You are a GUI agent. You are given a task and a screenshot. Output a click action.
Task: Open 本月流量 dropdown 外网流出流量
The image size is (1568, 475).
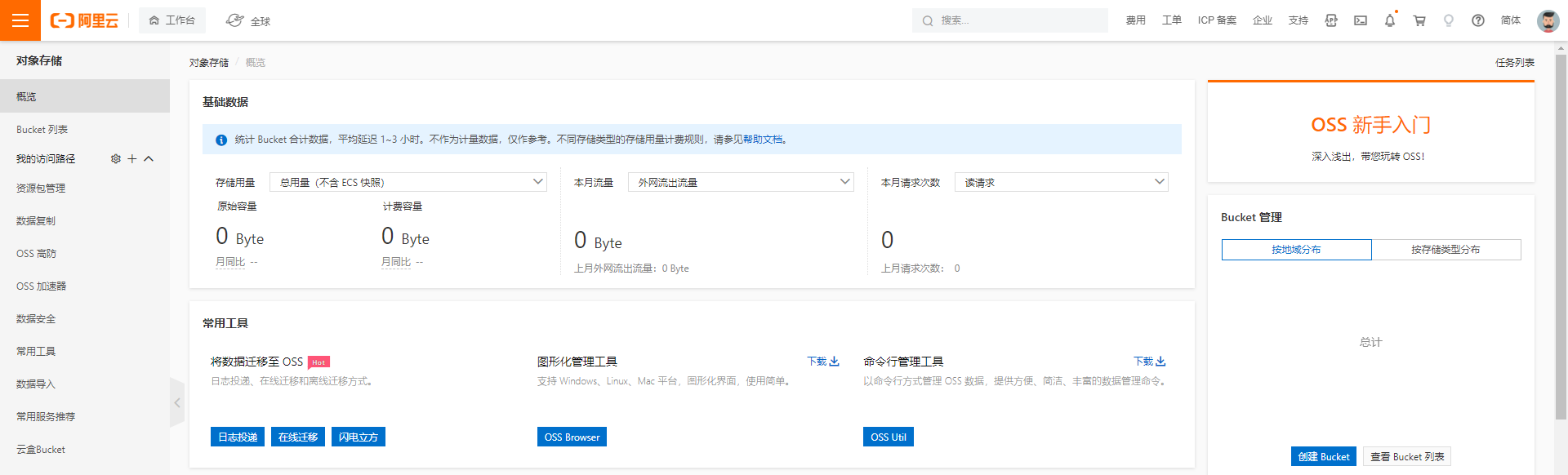(x=741, y=182)
